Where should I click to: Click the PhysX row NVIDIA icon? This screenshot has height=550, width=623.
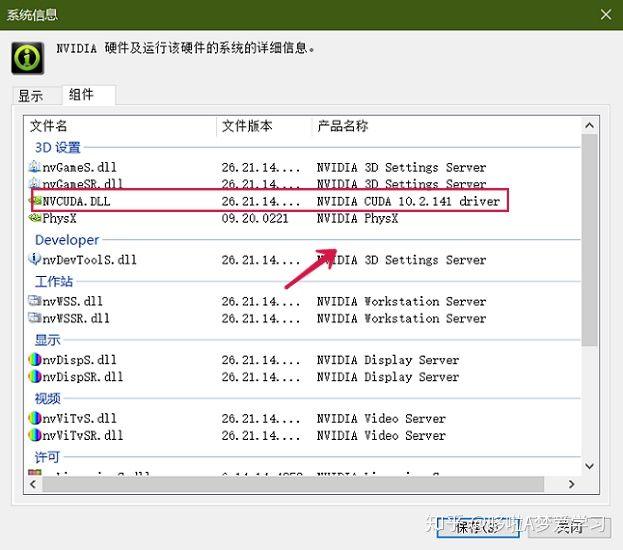(35, 218)
